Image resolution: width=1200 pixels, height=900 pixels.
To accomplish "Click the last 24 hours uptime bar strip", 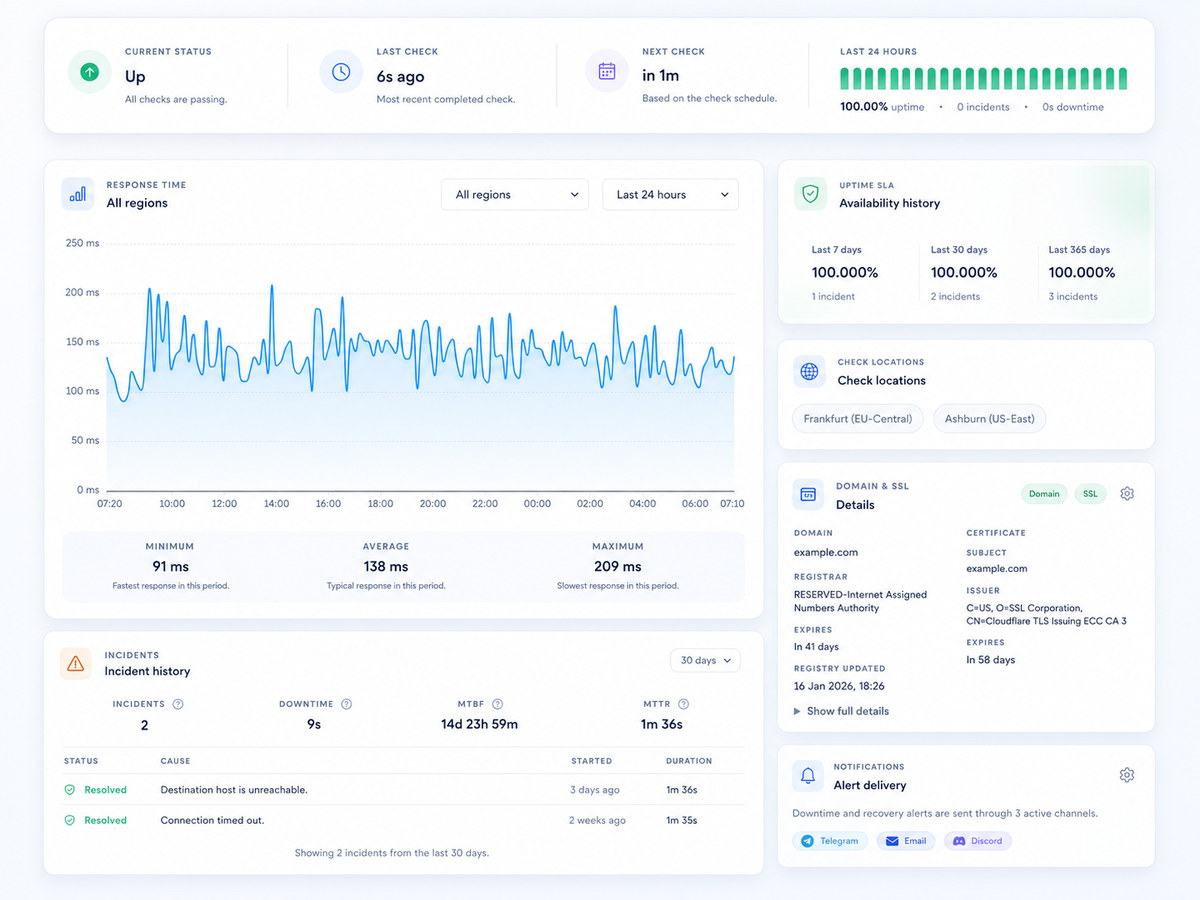I will click(x=984, y=79).
